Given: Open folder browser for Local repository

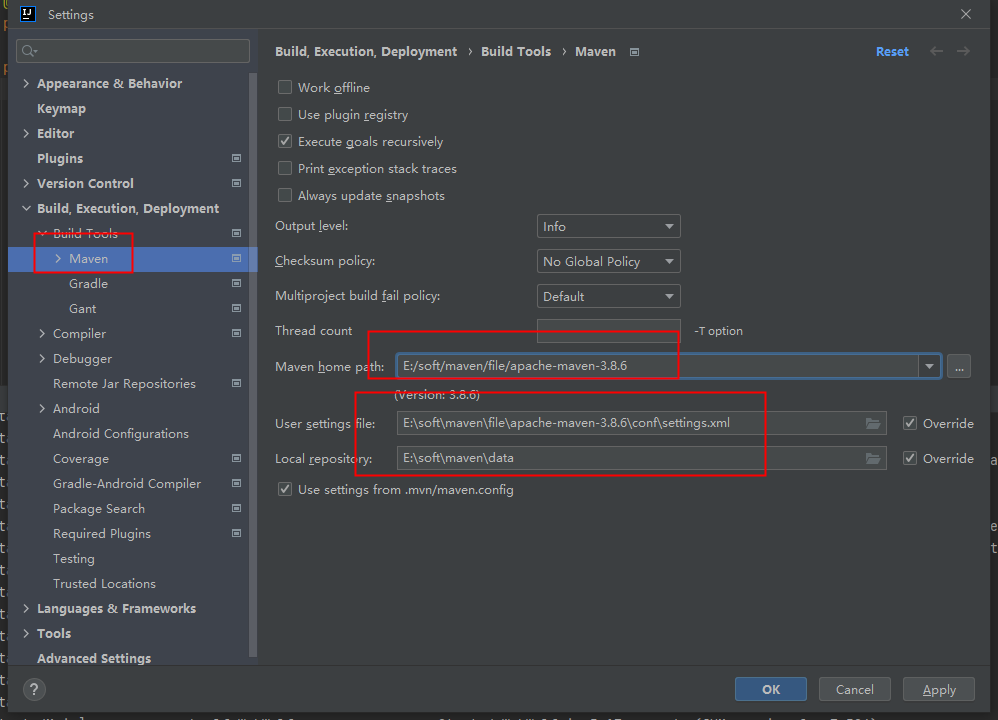Looking at the screenshot, I should pyautogui.click(x=873, y=458).
